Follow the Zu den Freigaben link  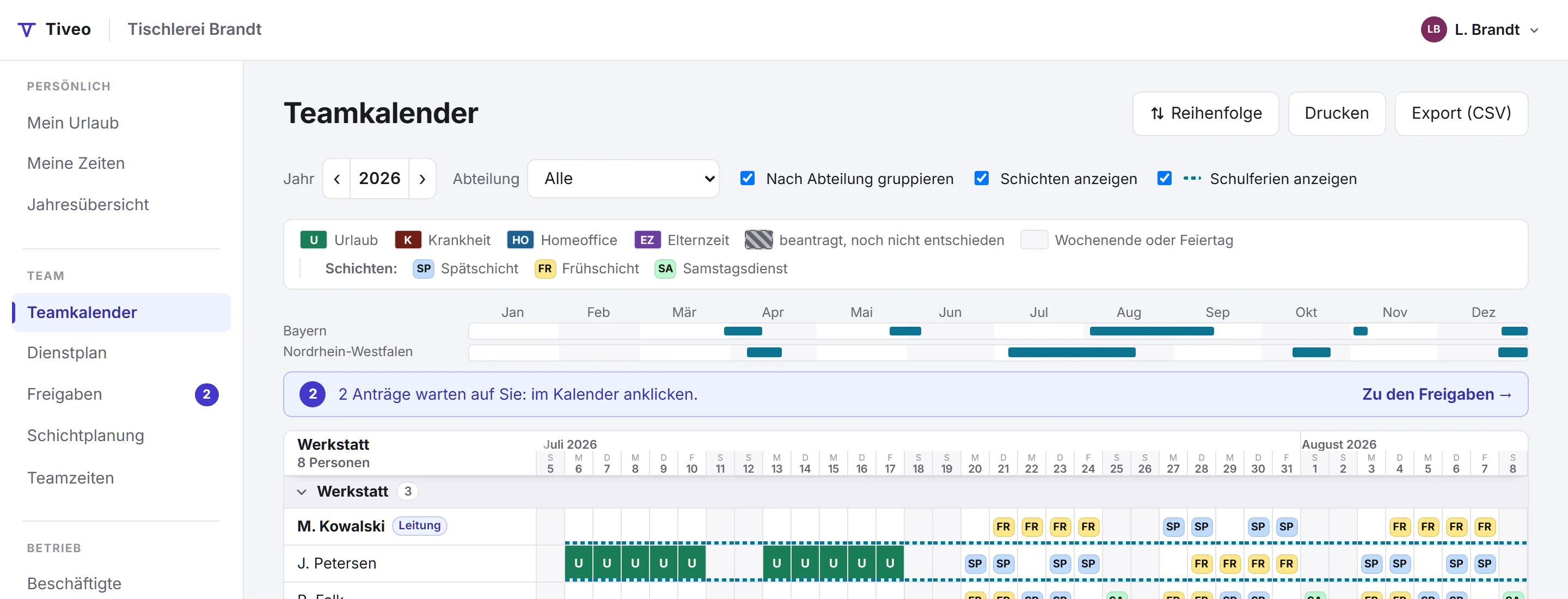coord(1437,394)
